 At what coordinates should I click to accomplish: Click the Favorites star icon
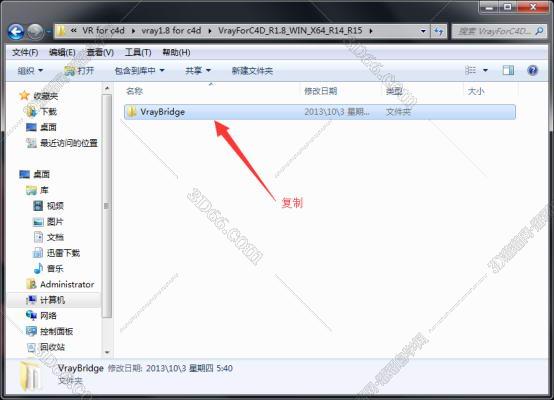point(24,95)
